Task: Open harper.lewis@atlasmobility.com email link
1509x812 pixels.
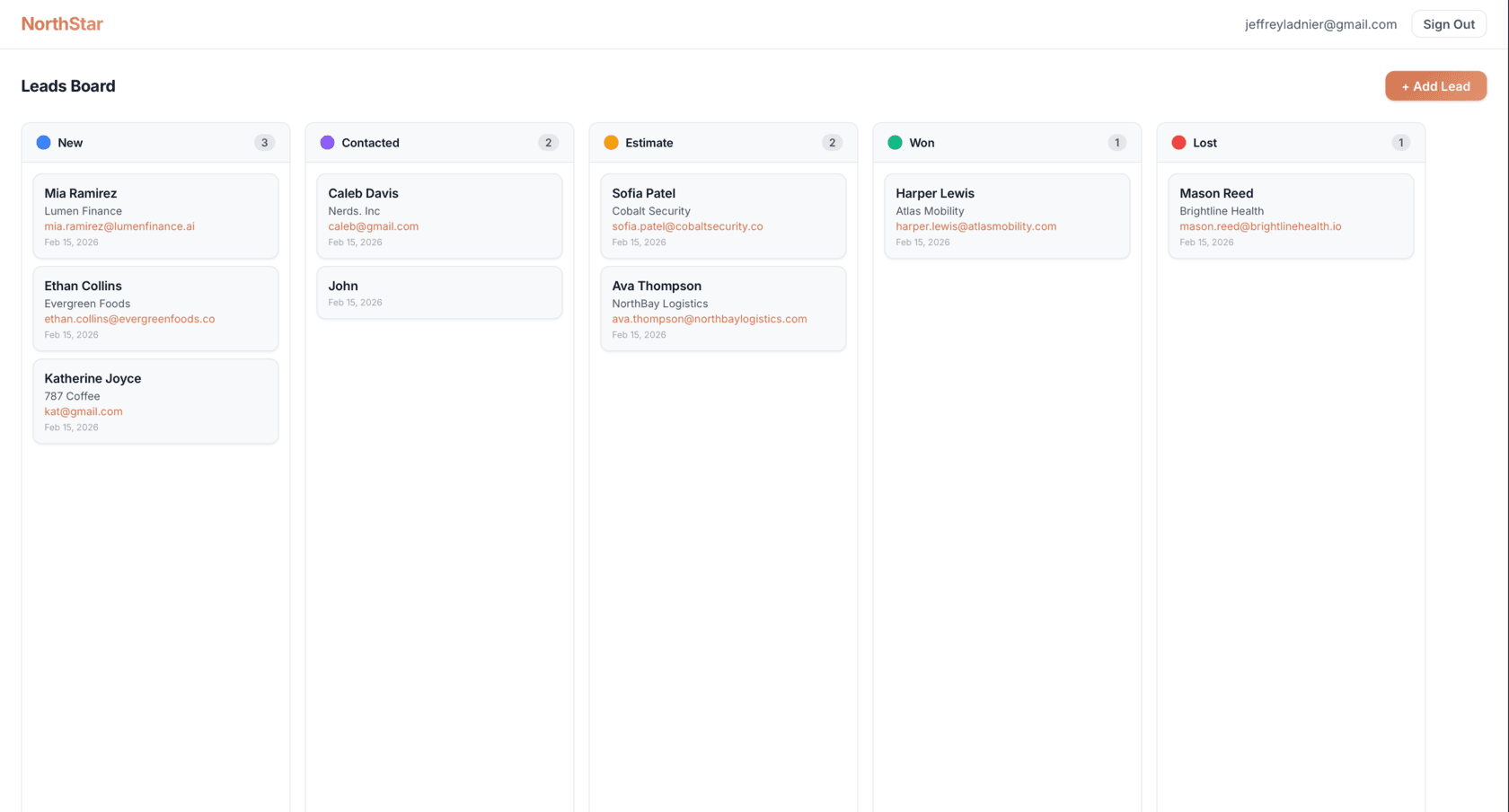Action: pyautogui.click(x=975, y=225)
